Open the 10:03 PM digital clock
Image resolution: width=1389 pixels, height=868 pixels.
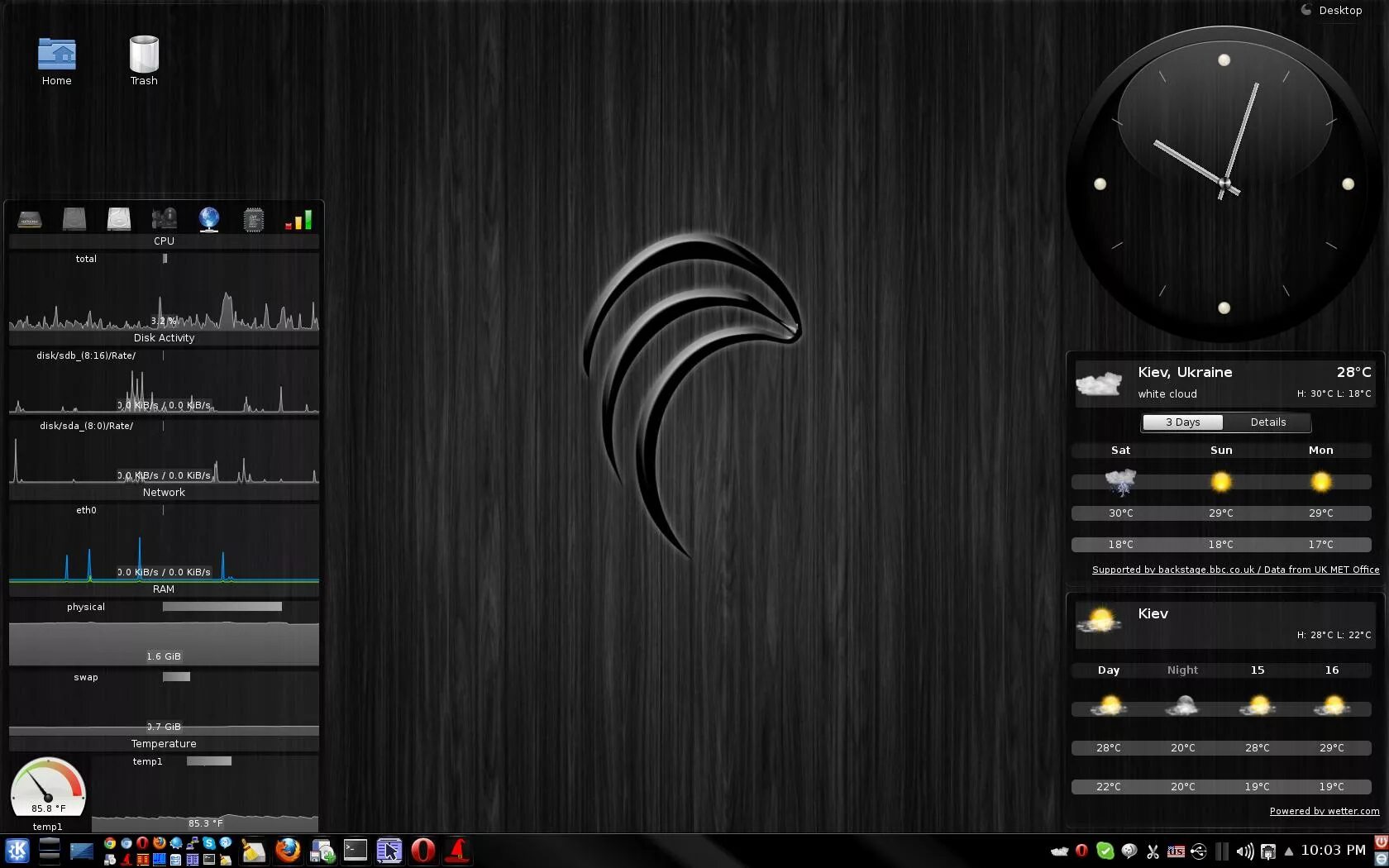(1333, 851)
